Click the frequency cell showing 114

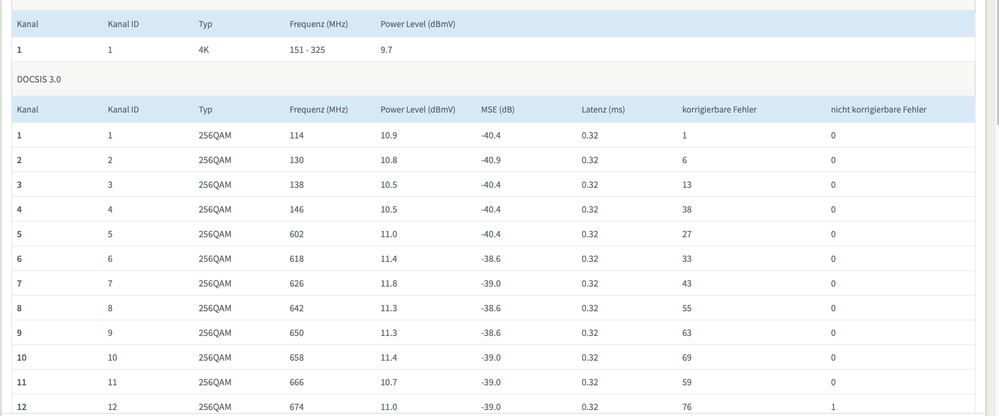click(x=296, y=135)
